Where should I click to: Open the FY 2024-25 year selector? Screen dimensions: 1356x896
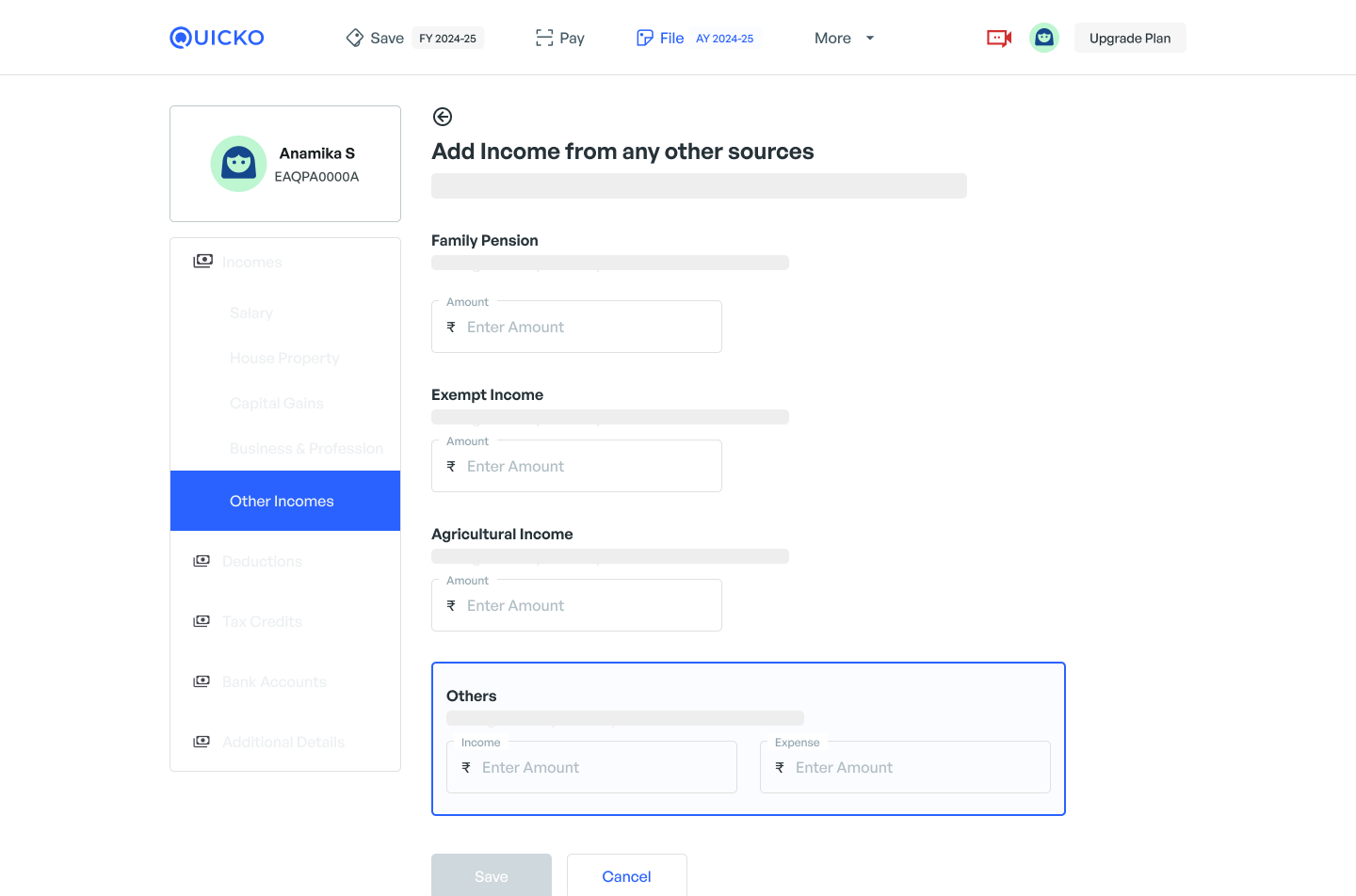tap(447, 39)
